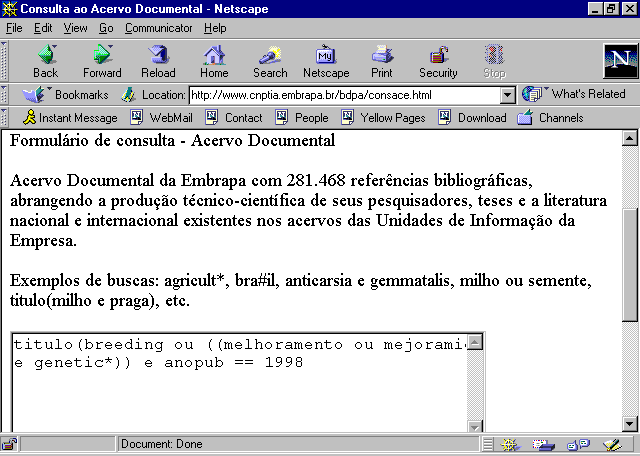Collapse the location toolbar via its handle
Viewport: 640px width, 456px height.
4,95
